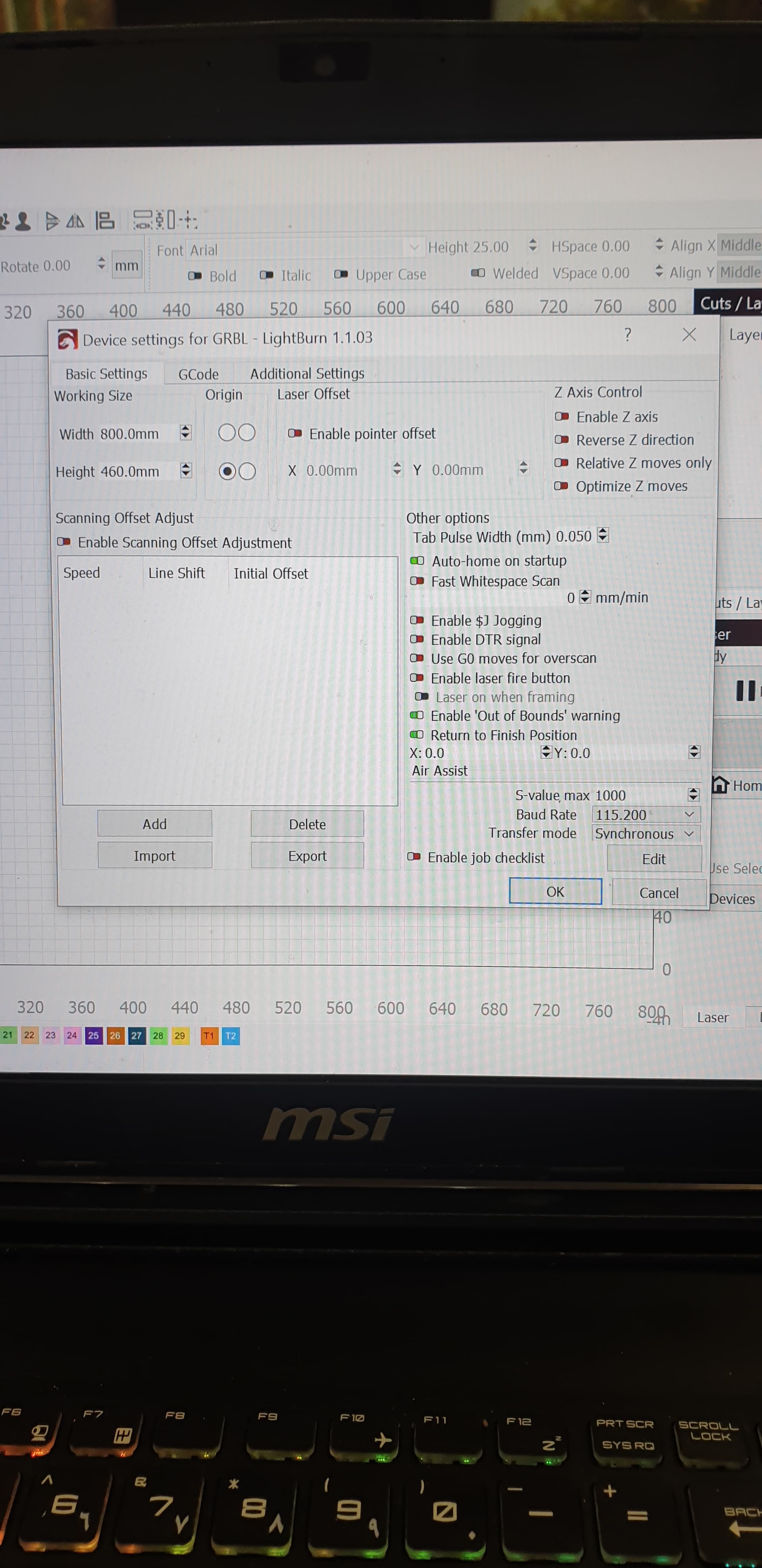Open the Align Y Middle dropdown
762x1568 pixels.
(x=740, y=272)
